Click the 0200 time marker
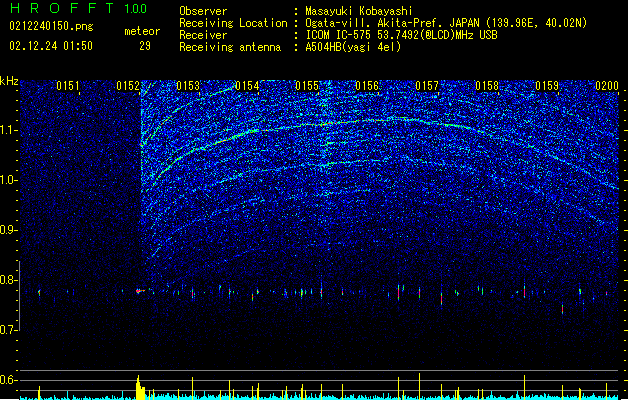The height and width of the screenshot is (400, 629). coord(607,86)
